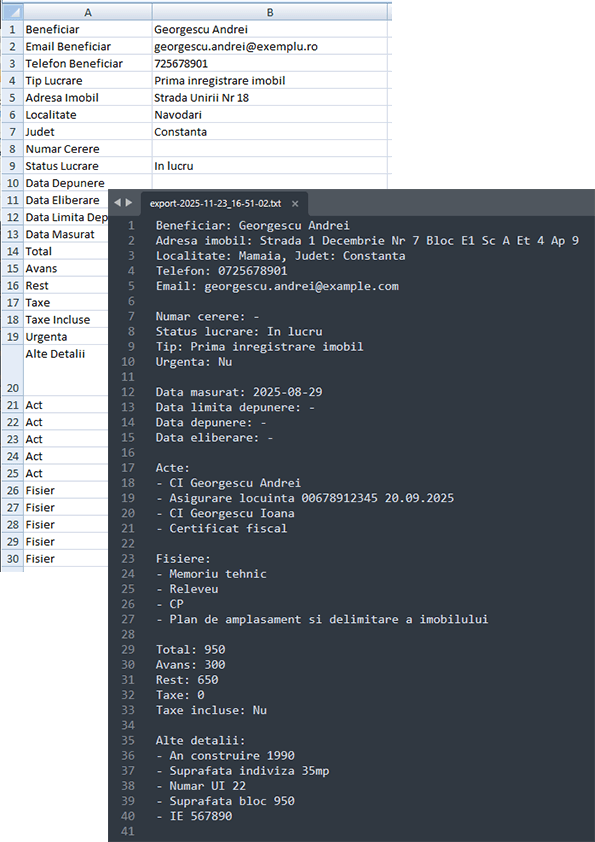
Task: Select 'Data Masurat' label cell
Action: click(66, 234)
